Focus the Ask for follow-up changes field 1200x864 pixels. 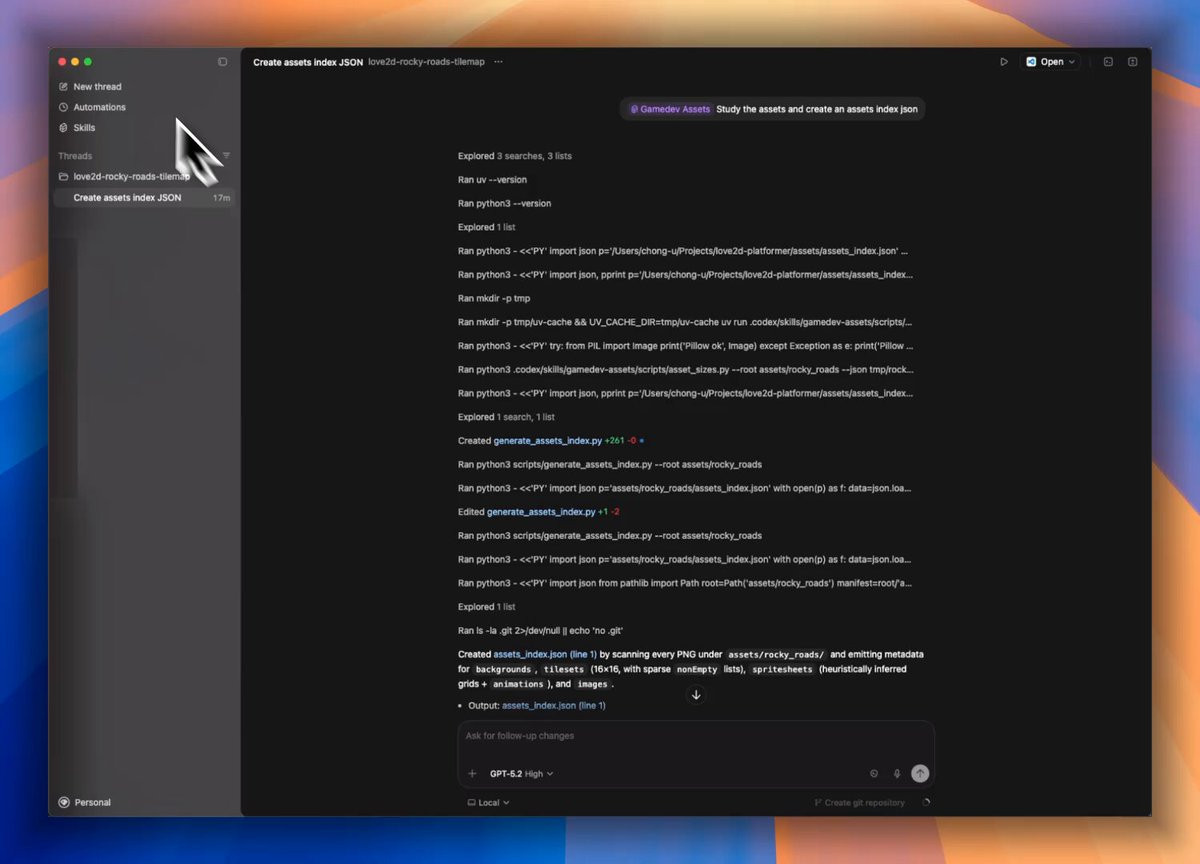(696, 736)
